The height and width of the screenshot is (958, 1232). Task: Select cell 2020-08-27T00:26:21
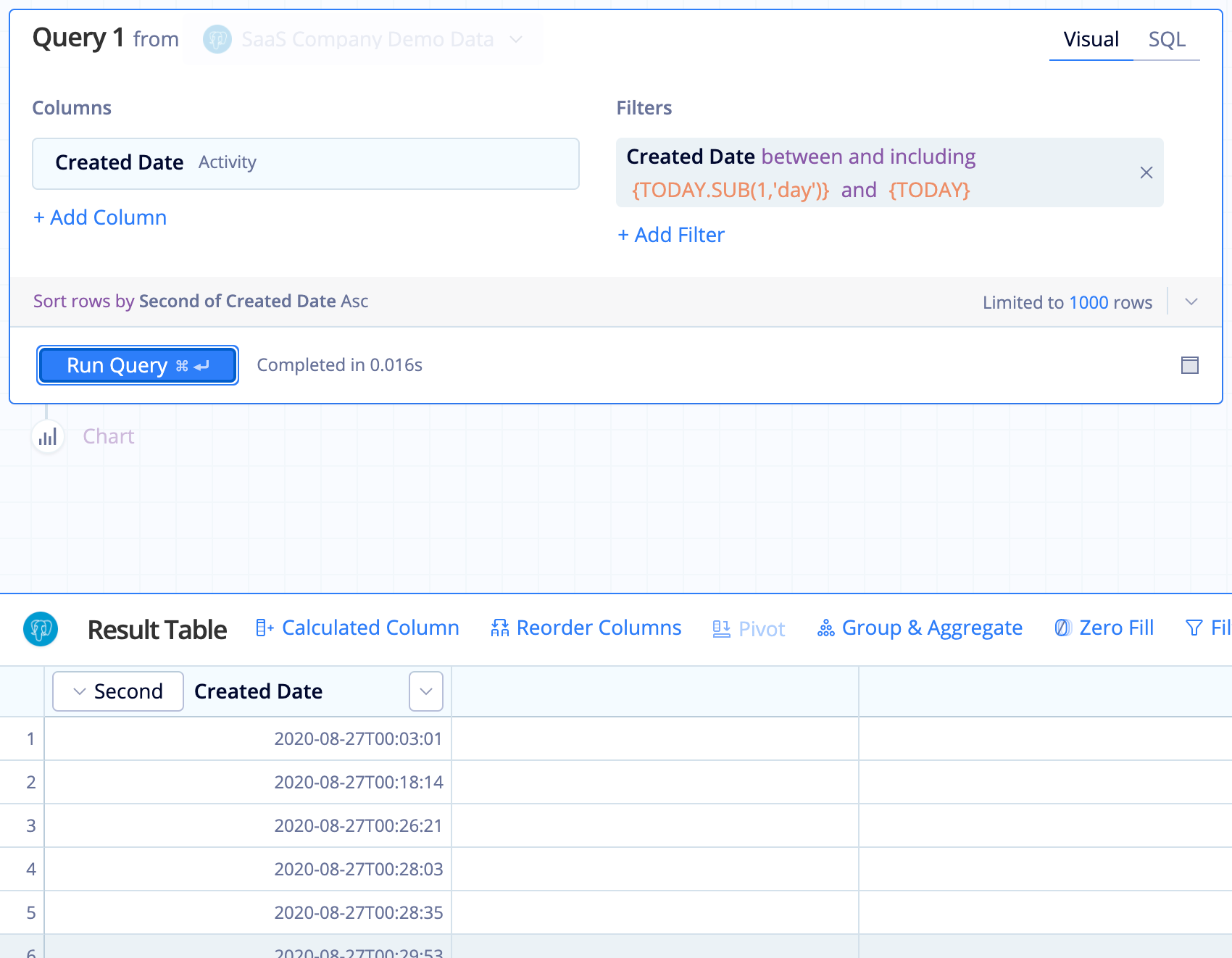point(248,826)
